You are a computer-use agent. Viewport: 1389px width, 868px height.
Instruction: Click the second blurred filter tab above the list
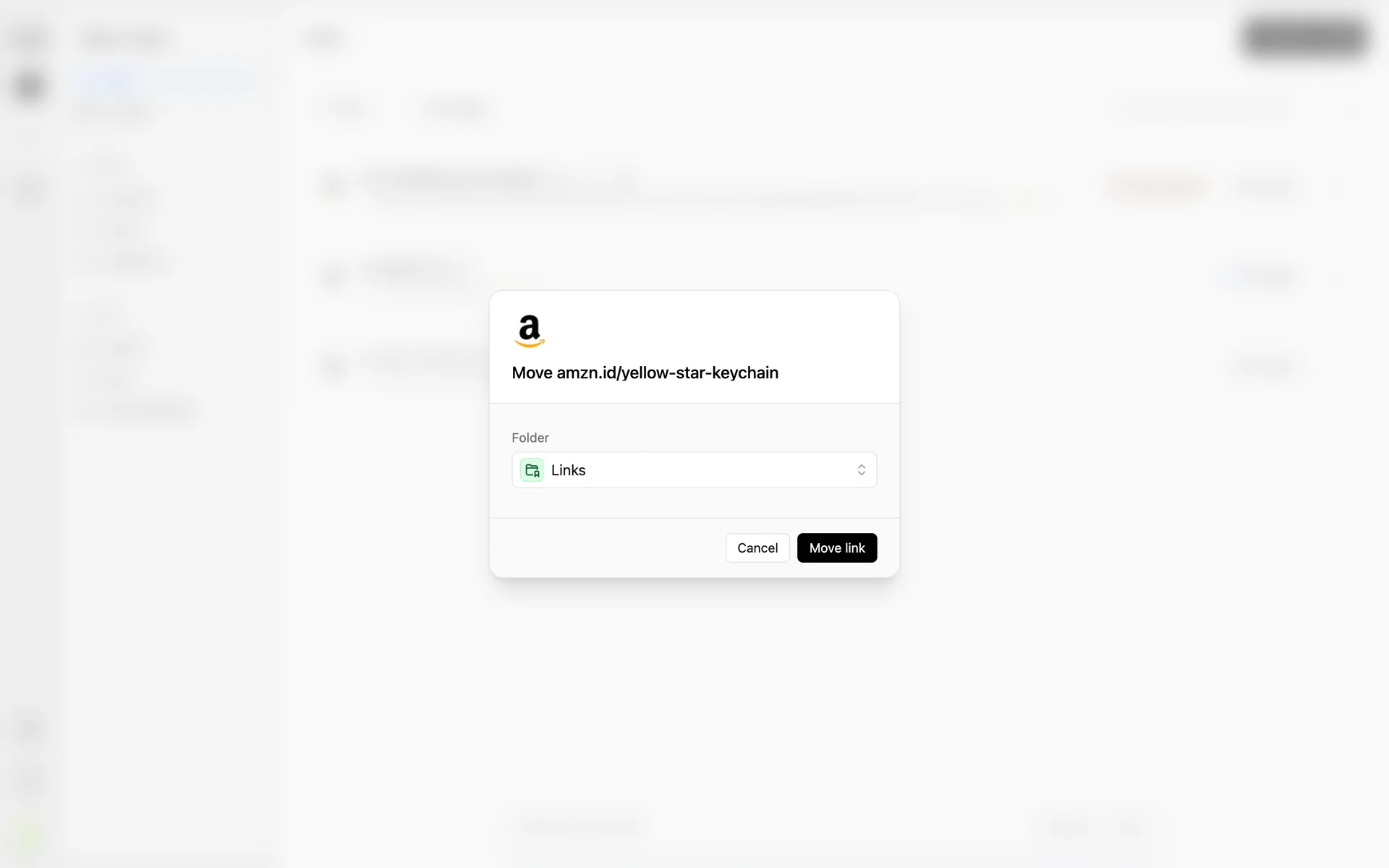(x=456, y=110)
